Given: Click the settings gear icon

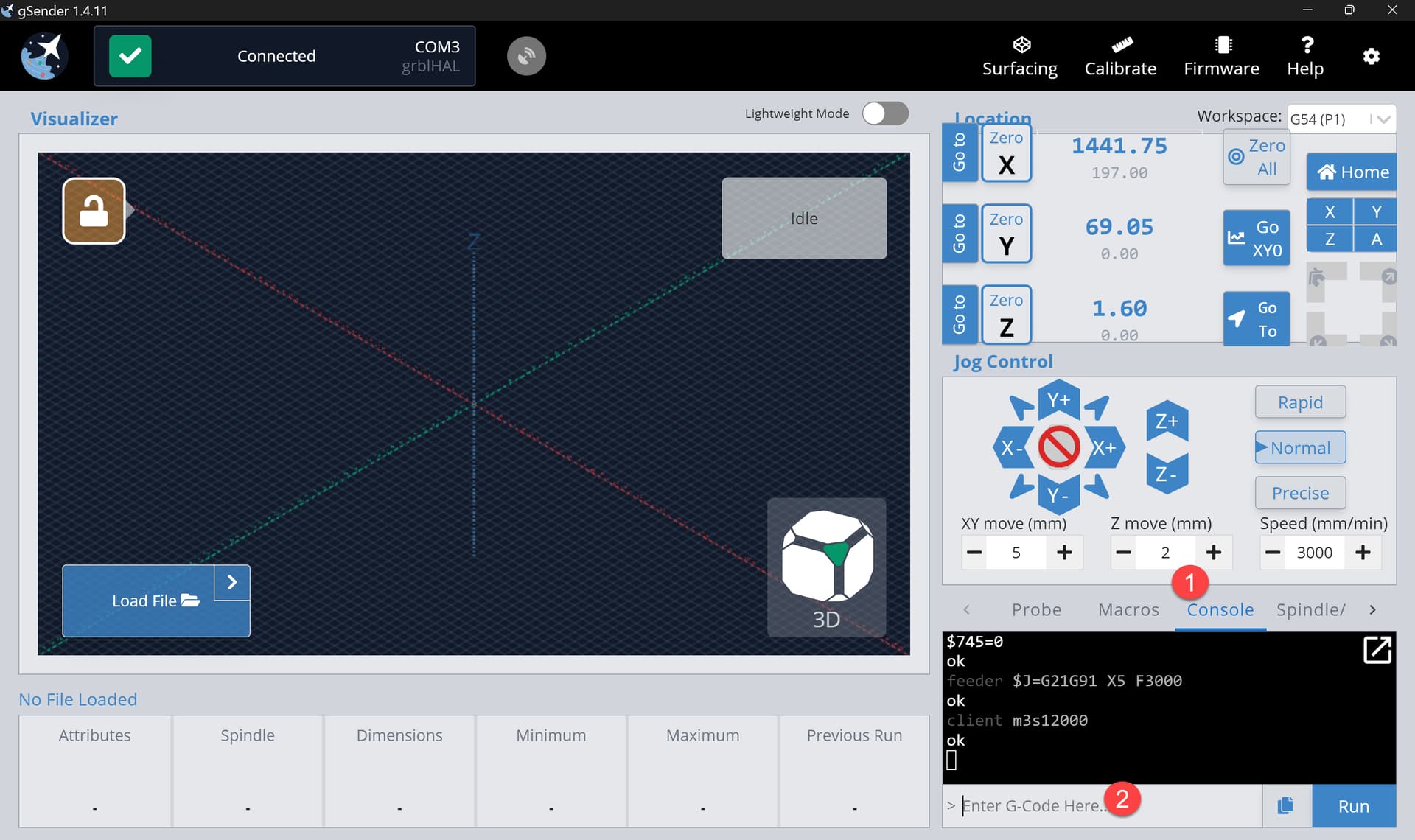Looking at the screenshot, I should (1371, 56).
